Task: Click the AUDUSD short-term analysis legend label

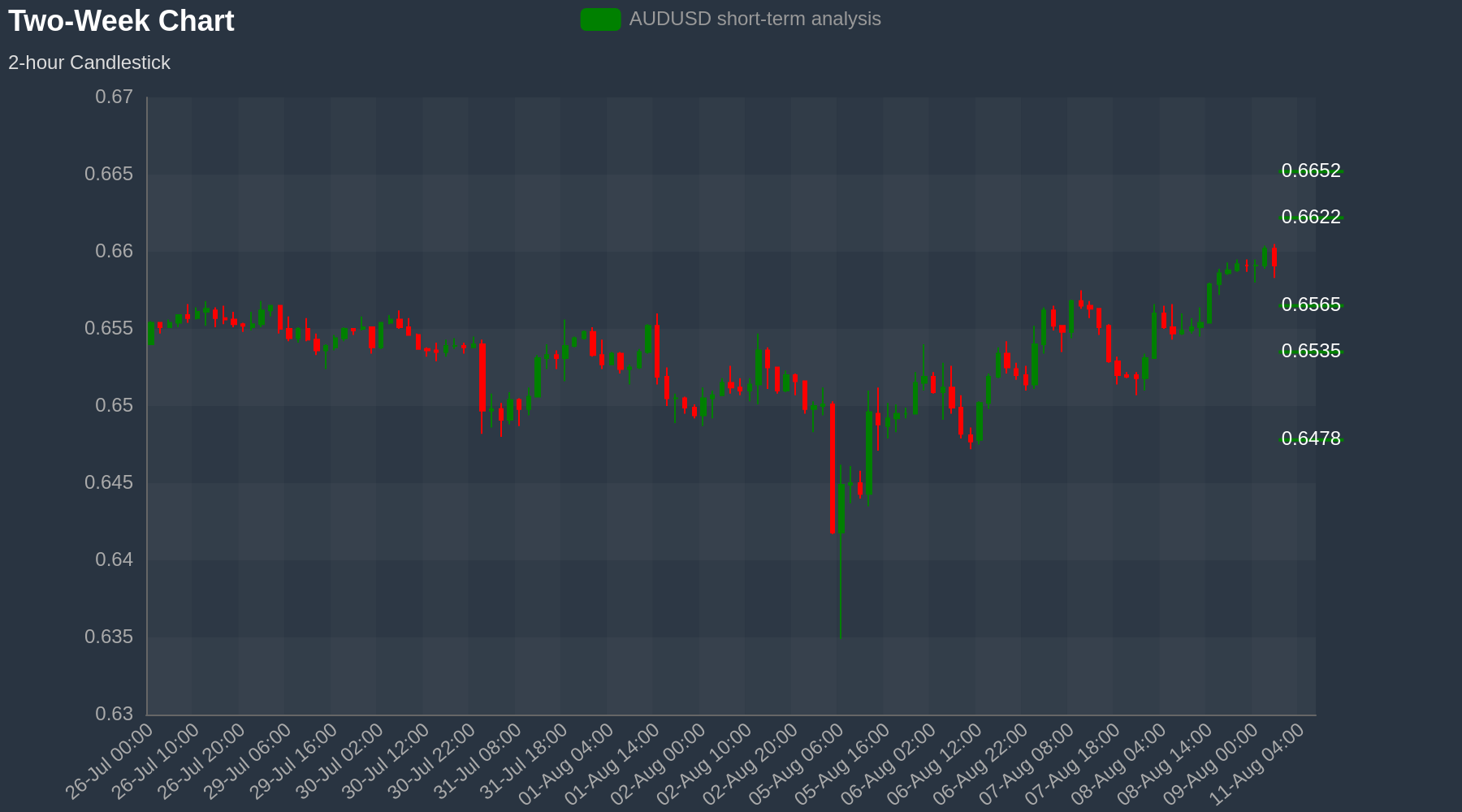Action: click(755, 19)
